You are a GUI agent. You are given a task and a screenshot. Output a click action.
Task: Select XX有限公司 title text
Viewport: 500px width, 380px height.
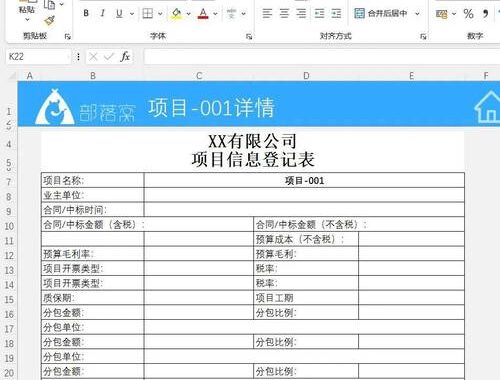tap(252, 141)
